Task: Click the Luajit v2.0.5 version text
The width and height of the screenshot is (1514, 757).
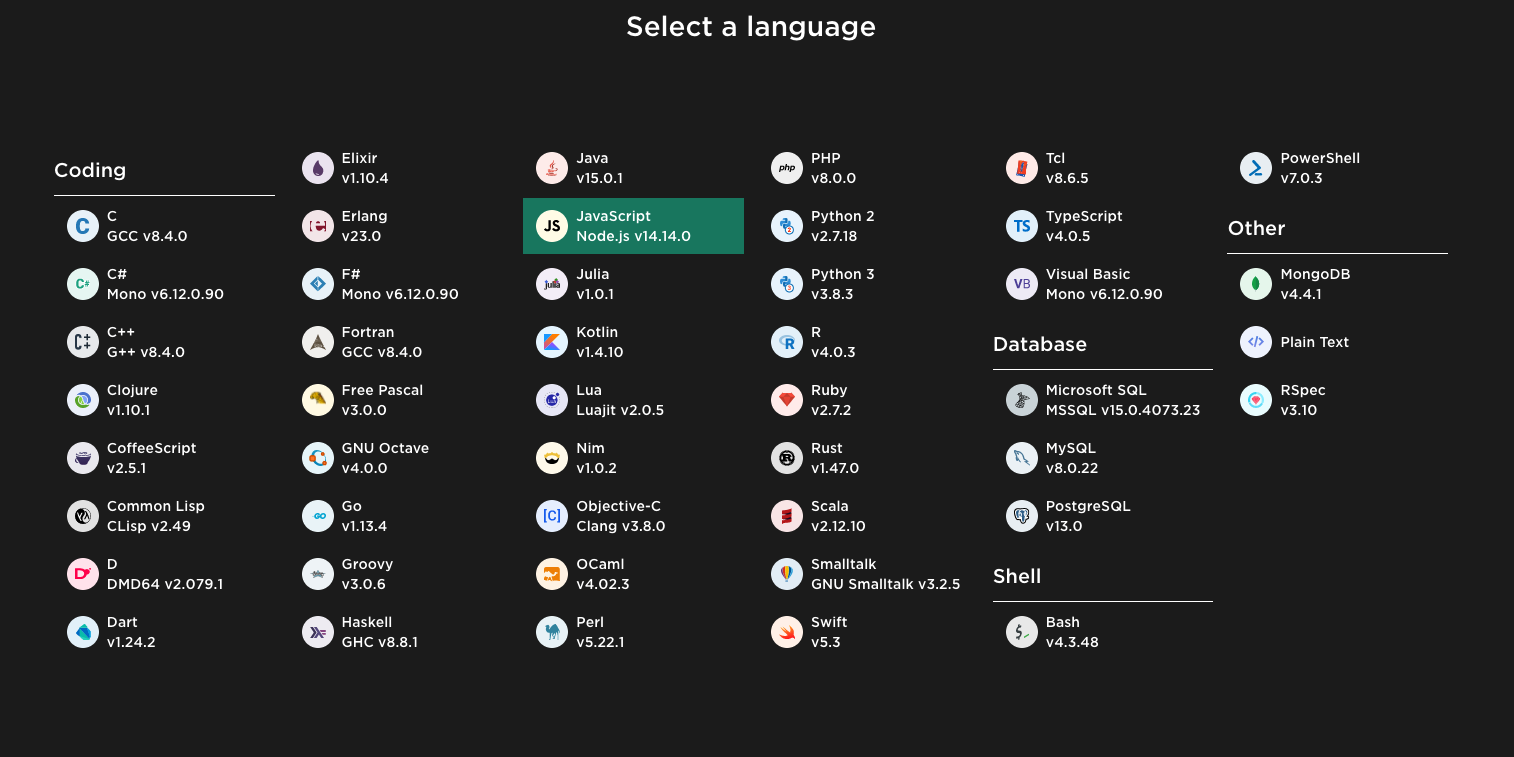Action: click(x=620, y=410)
